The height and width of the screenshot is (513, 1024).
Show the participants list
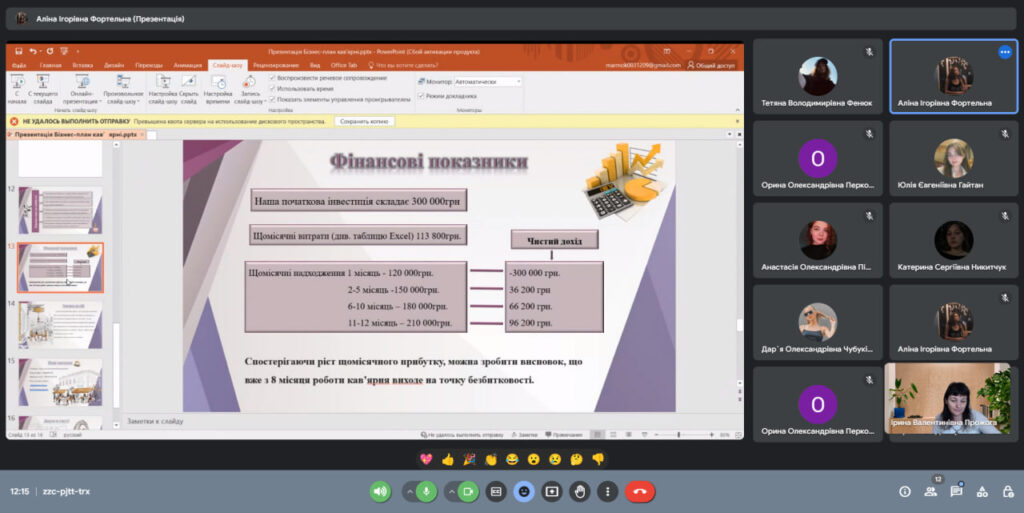(x=931, y=491)
